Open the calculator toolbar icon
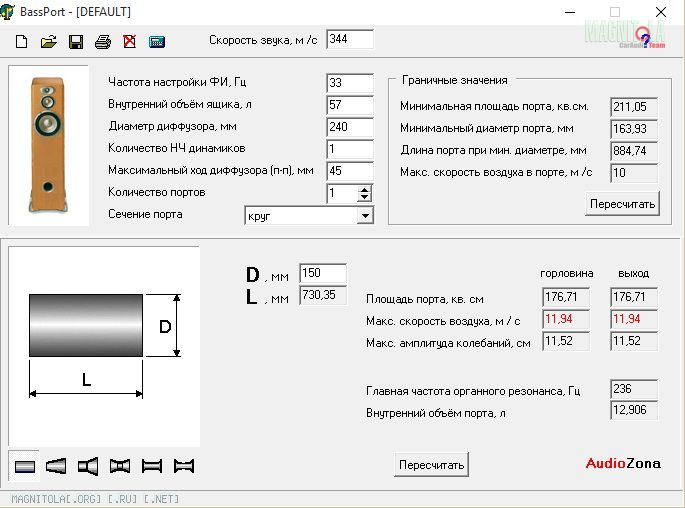Viewport: 685px width, 508px height. [157, 42]
